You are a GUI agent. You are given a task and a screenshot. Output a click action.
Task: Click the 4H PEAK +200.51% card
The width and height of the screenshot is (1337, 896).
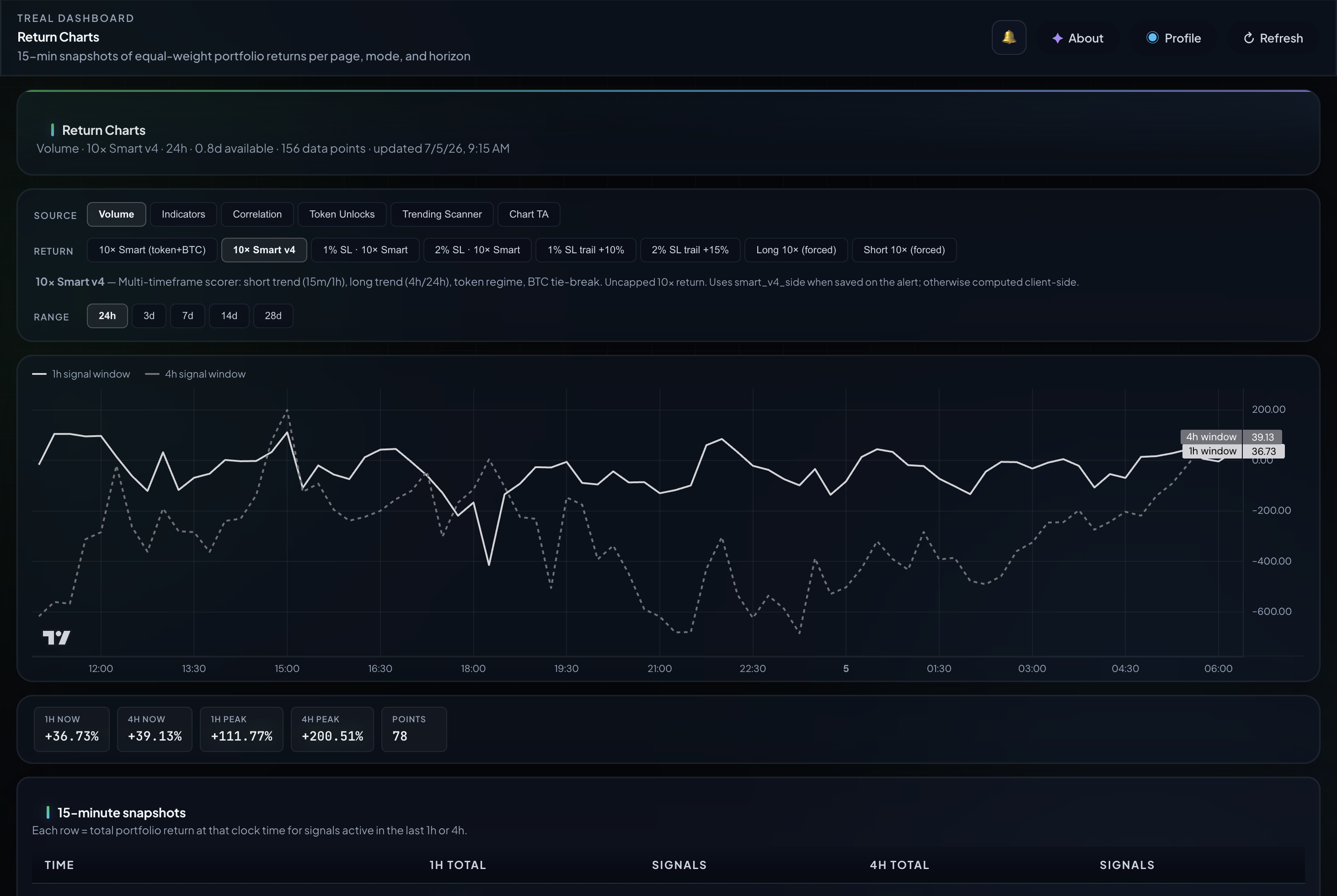[332, 729]
